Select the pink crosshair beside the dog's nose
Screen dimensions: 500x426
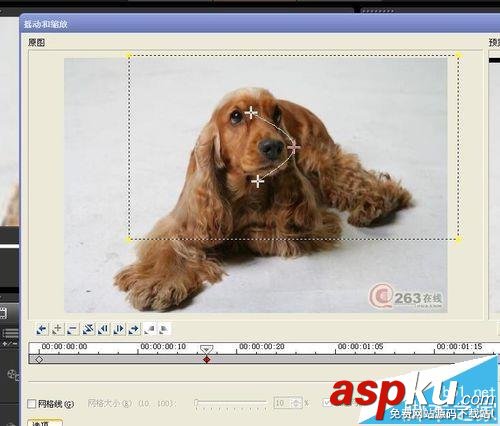pyautogui.click(x=294, y=147)
